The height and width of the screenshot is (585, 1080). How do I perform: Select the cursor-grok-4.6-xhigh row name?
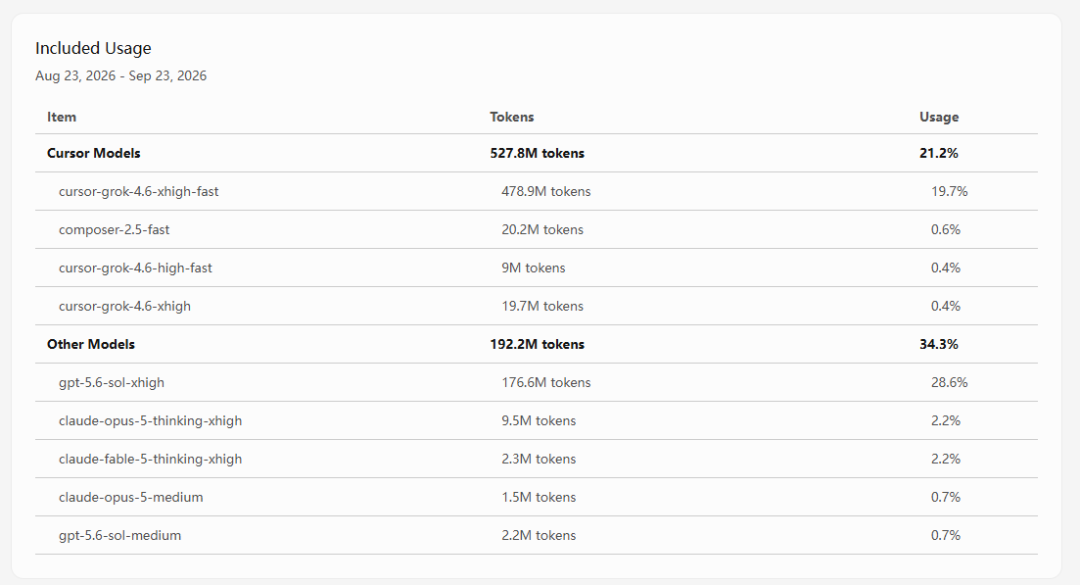click(125, 306)
